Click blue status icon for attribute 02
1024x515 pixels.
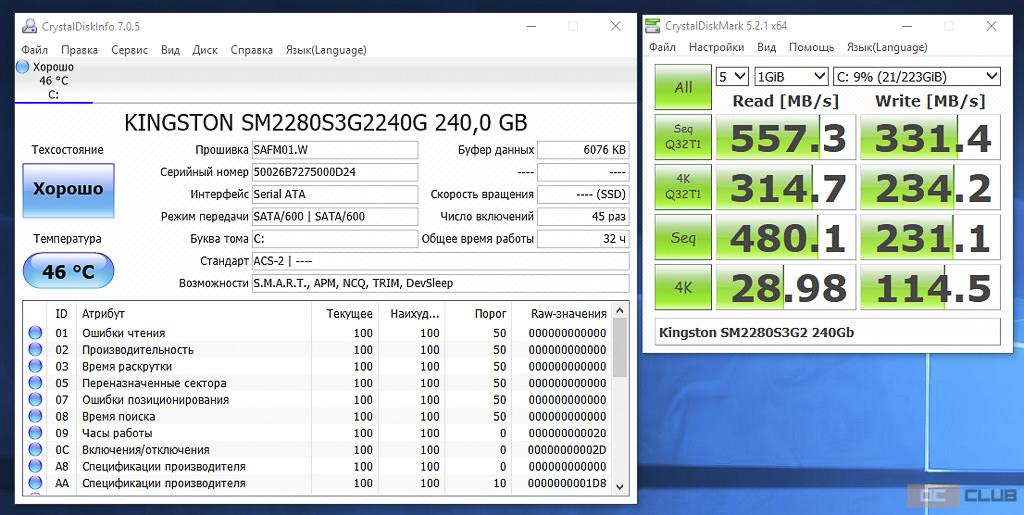pos(35,350)
